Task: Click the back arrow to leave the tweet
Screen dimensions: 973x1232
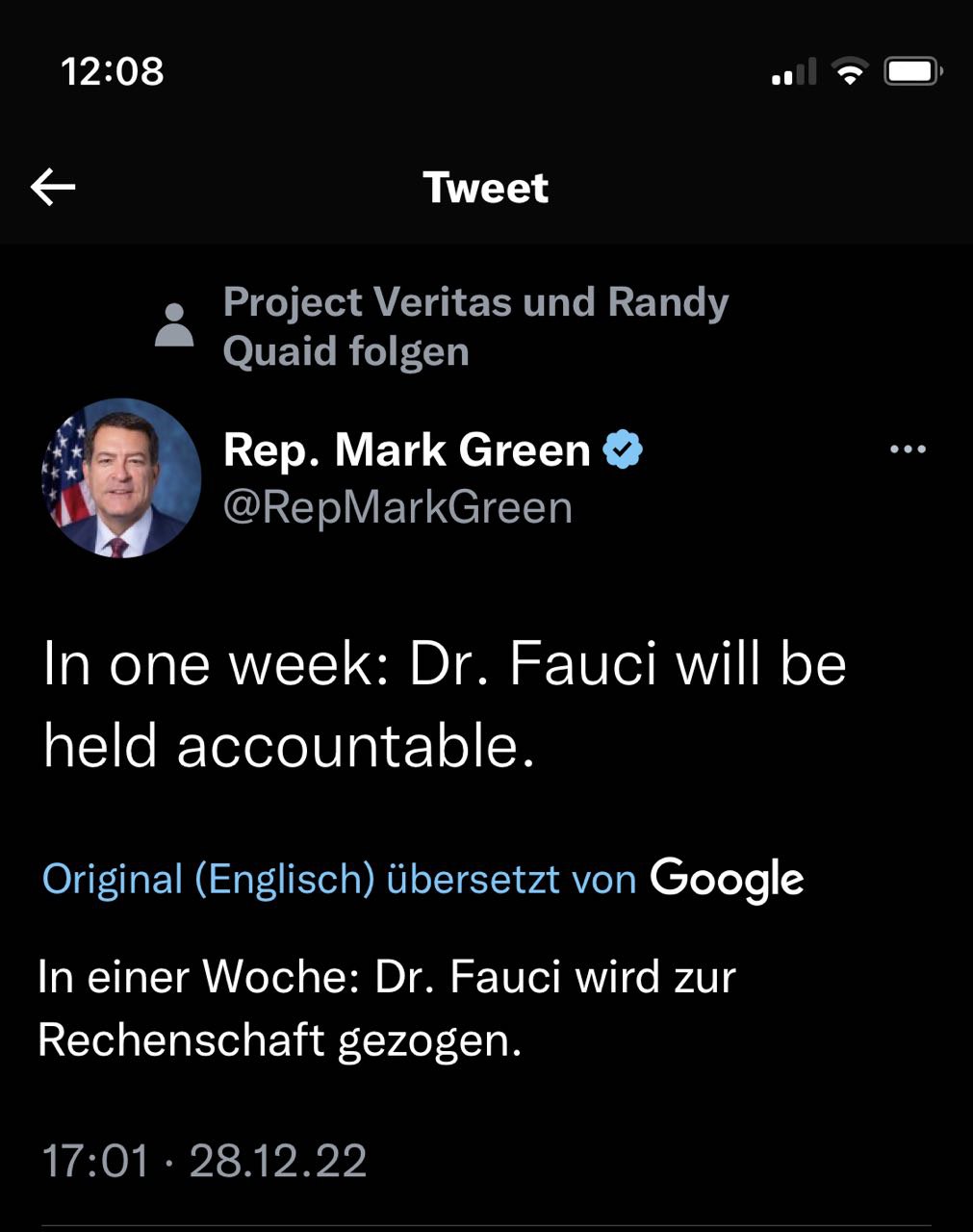Action: [x=55, y=187]
